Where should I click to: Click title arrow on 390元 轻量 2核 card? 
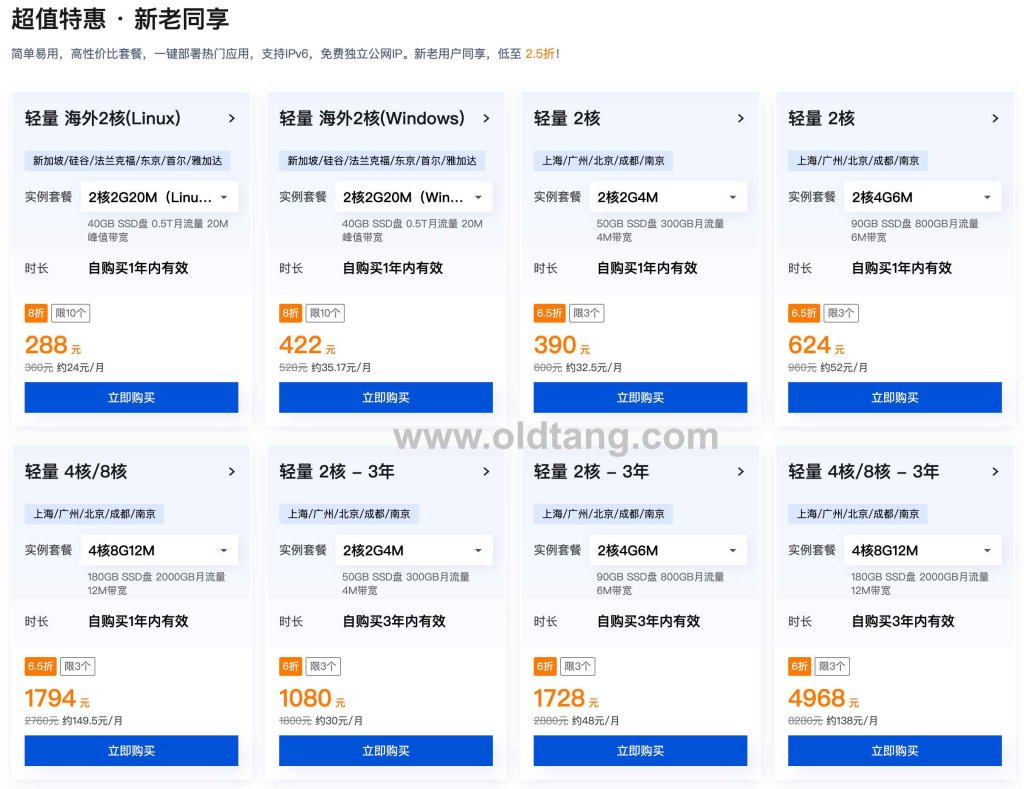click(x=741, y=118)
